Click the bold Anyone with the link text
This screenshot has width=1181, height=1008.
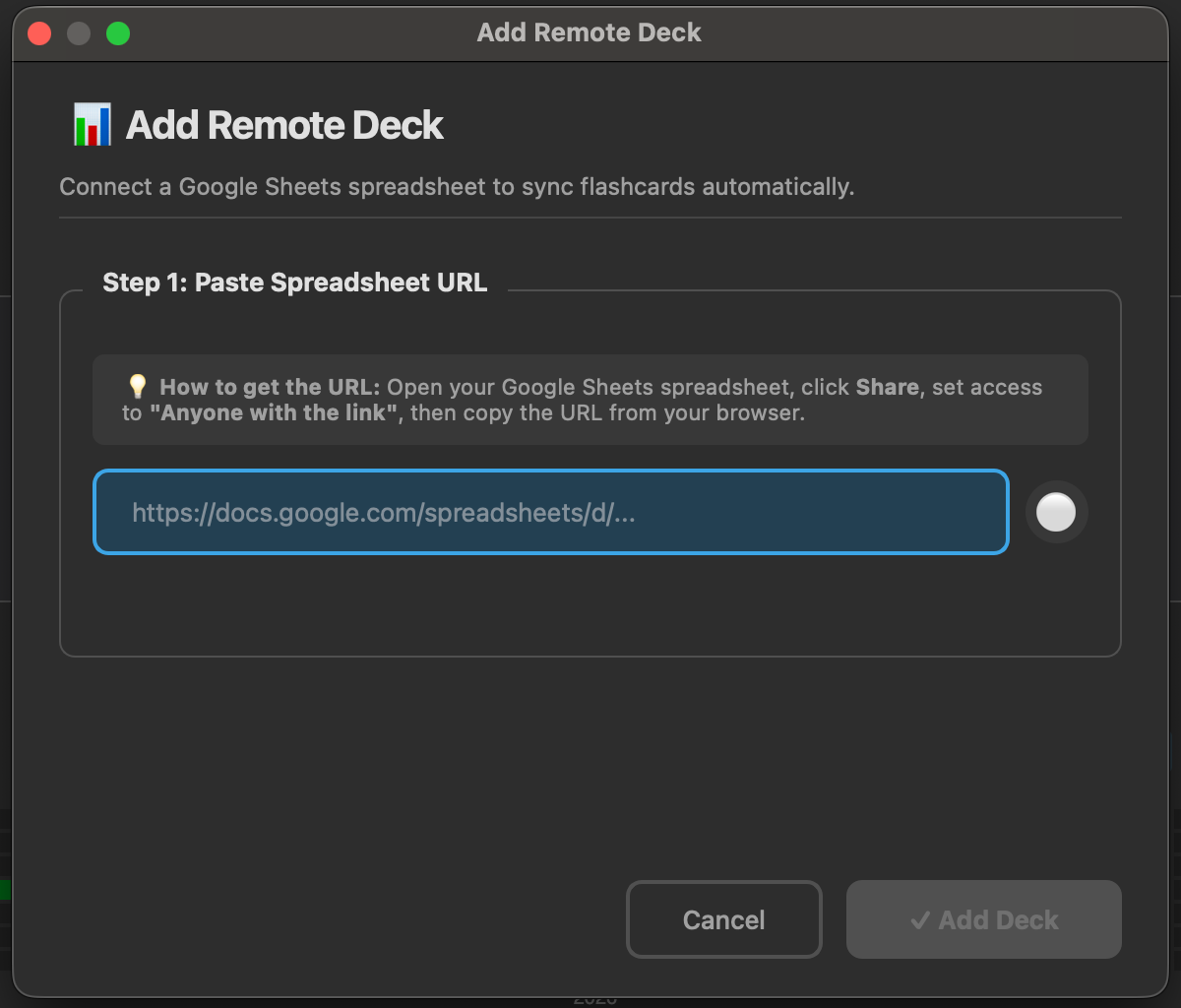(276, 412)
